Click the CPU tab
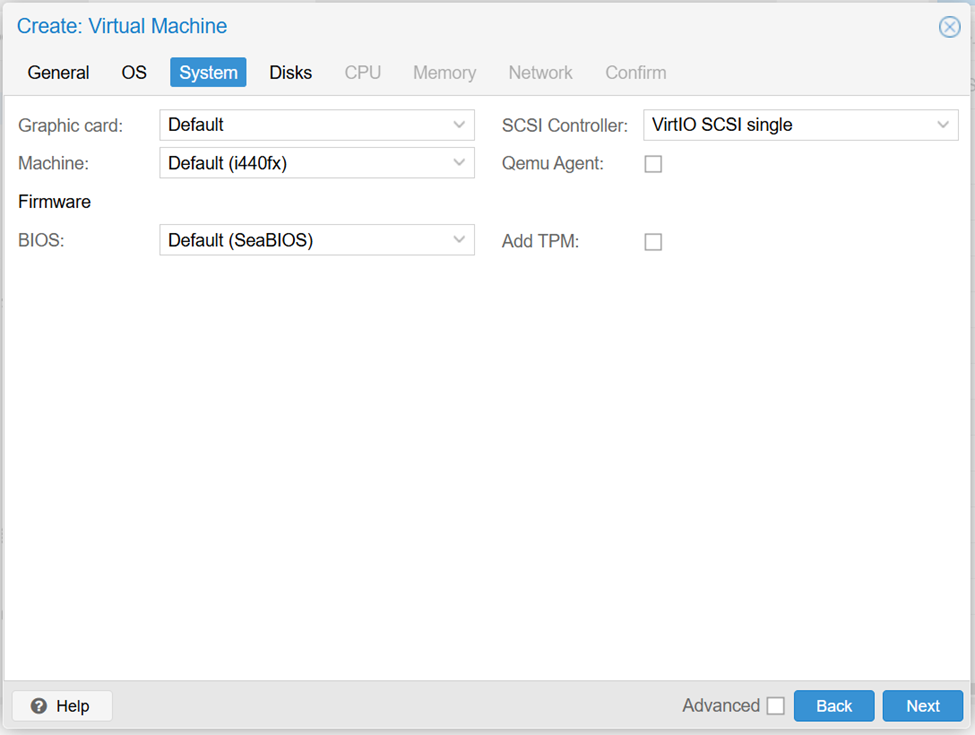This screenshot has width=975, height=735. 362,73
